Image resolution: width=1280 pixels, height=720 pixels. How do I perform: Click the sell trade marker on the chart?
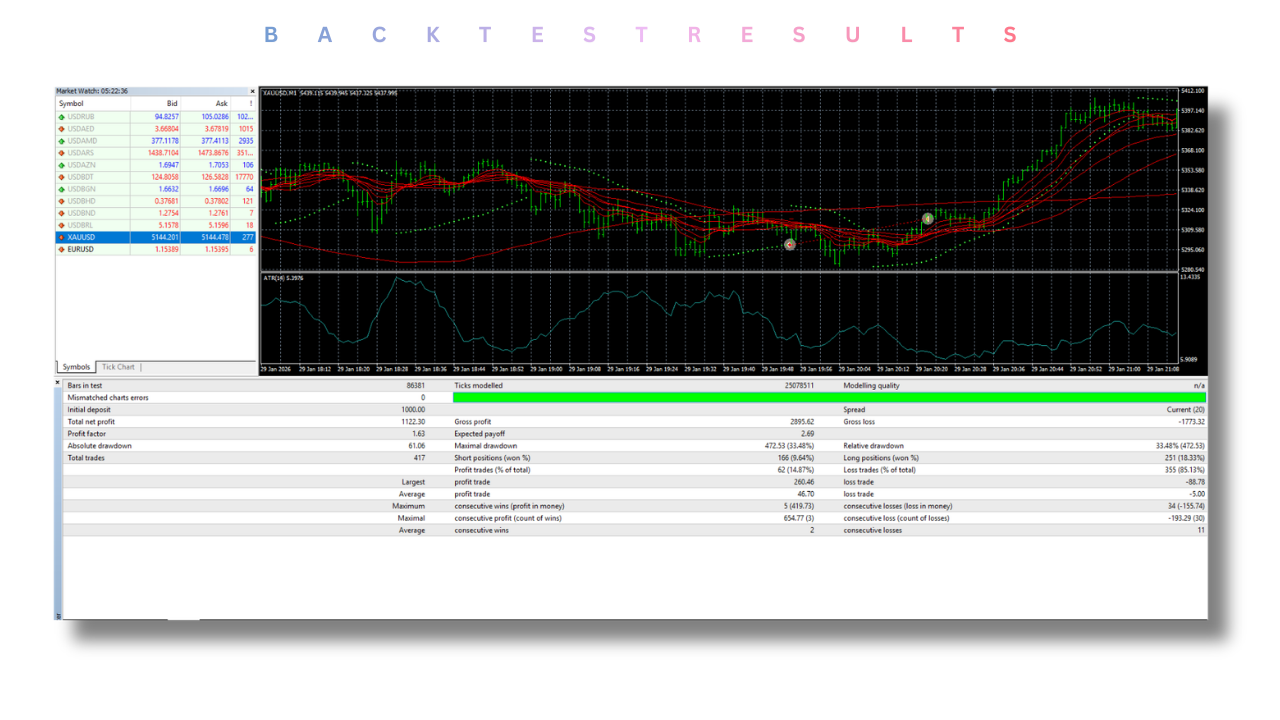pyautogui.click(x=789, y=244)
